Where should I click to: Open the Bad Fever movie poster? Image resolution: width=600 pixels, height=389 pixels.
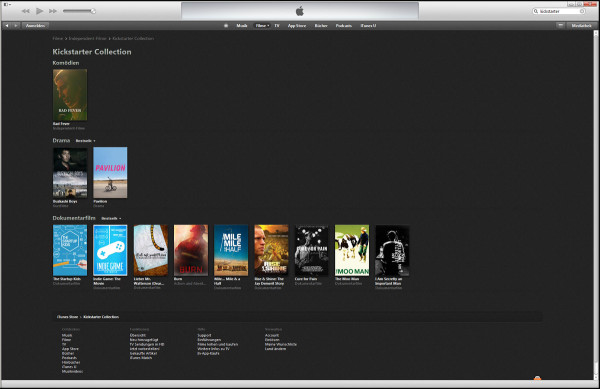coord(70,95)
